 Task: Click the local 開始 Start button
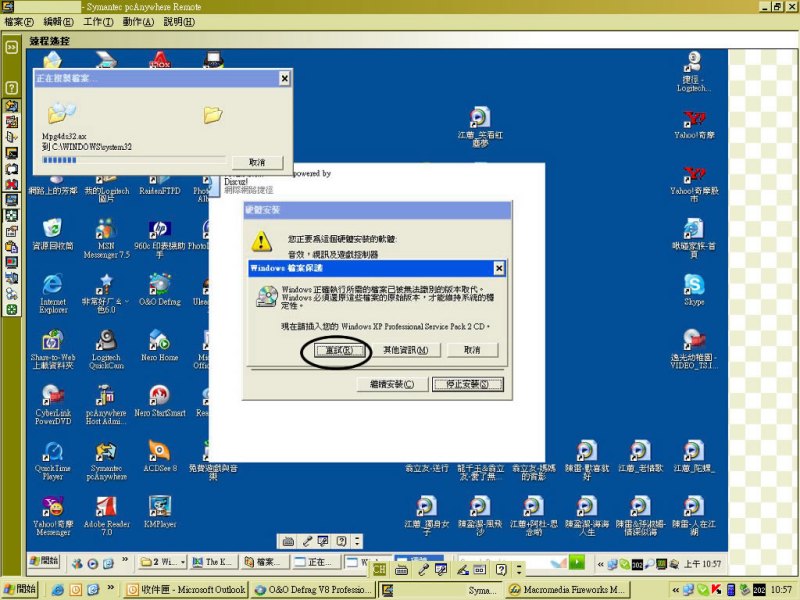(20, 589)
